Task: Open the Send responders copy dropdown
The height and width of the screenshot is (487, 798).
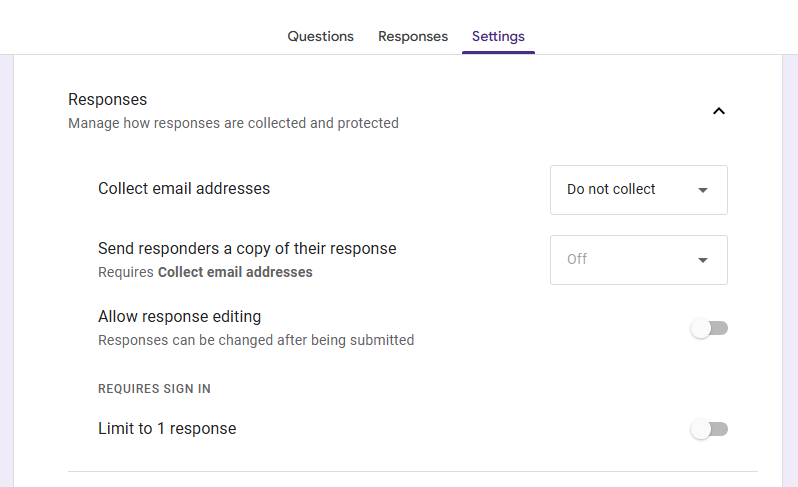Action: [638, 260]
